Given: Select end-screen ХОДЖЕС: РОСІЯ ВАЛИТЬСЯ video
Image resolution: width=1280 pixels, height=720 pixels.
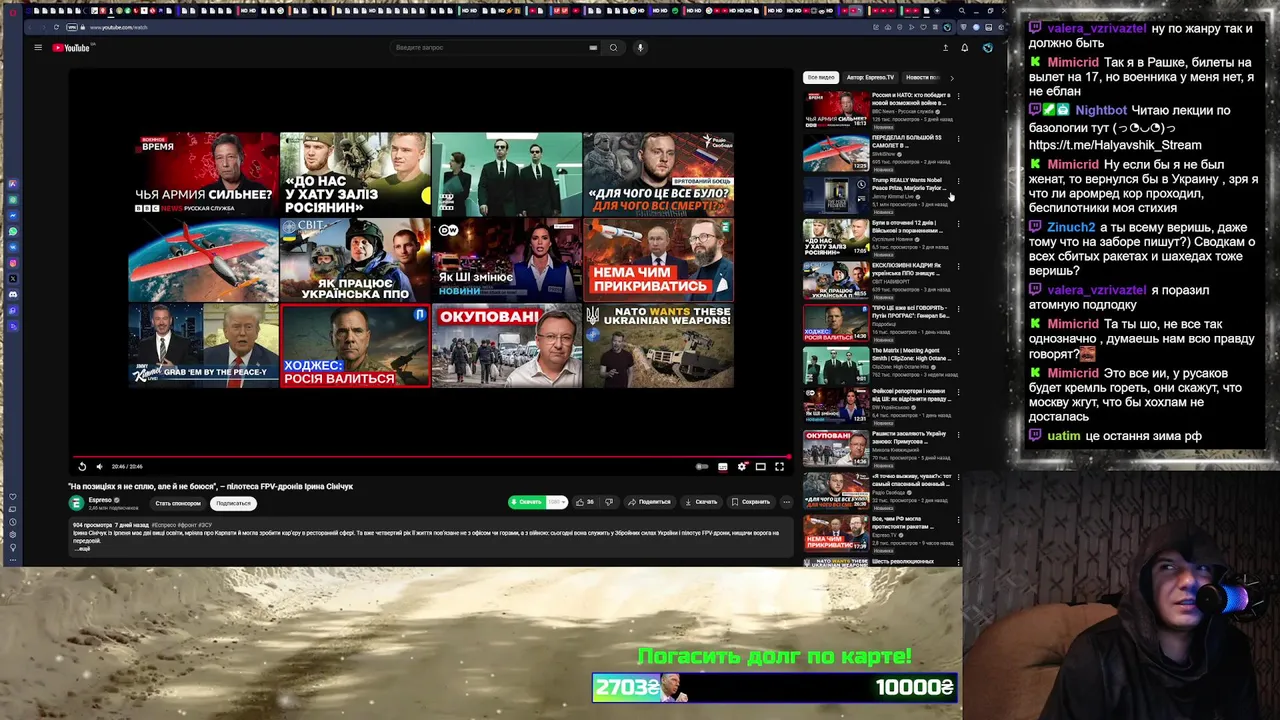Looking at the screenshot, I should pos(355,346).
